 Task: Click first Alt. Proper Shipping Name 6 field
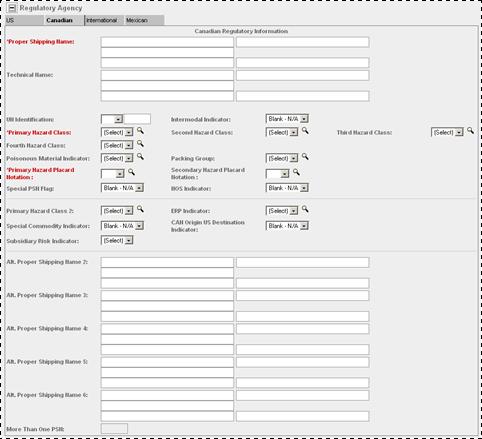tap(167, 395)
